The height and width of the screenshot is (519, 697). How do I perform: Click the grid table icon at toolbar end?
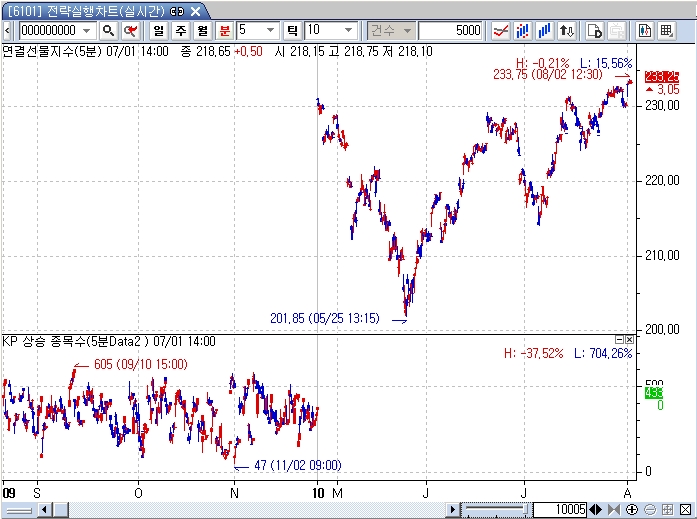point(665,31)
